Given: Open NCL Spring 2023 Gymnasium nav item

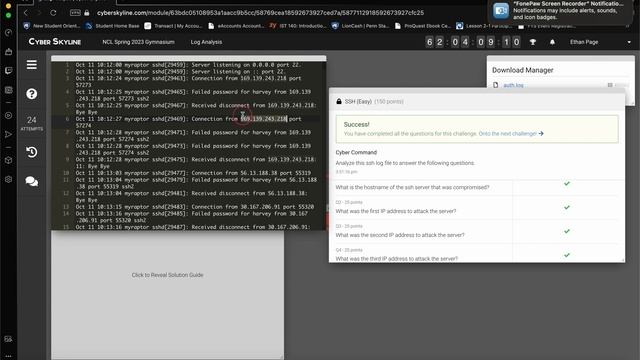Looking at the screenshot, I should [x=138, y=42].
